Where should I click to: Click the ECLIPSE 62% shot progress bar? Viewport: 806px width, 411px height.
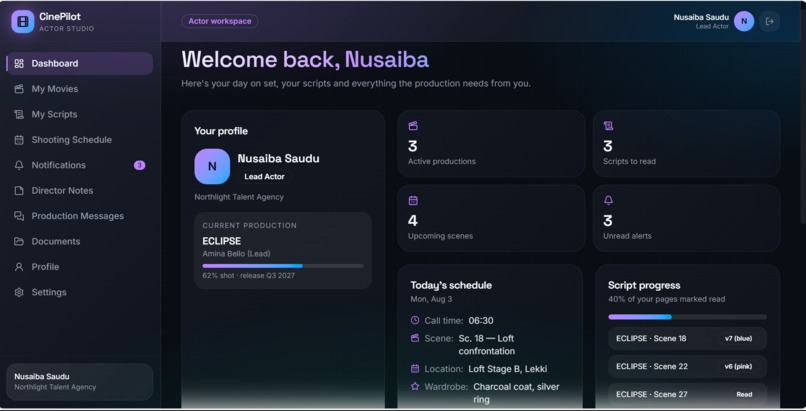pyautogui.click(x=283, y=266)
